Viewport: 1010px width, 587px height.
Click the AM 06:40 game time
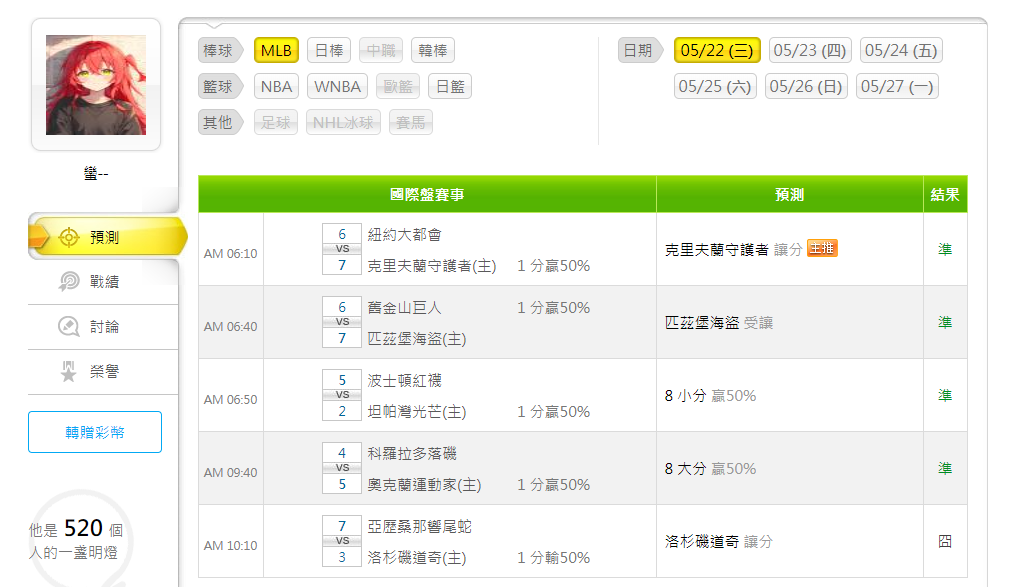(231, 327)
